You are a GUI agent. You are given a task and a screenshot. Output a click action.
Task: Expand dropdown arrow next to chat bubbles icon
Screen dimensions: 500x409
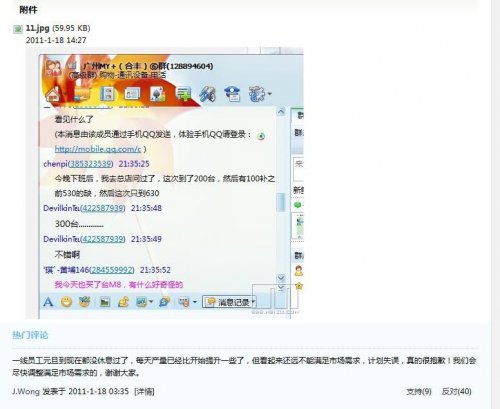click(x=195, y=302)
